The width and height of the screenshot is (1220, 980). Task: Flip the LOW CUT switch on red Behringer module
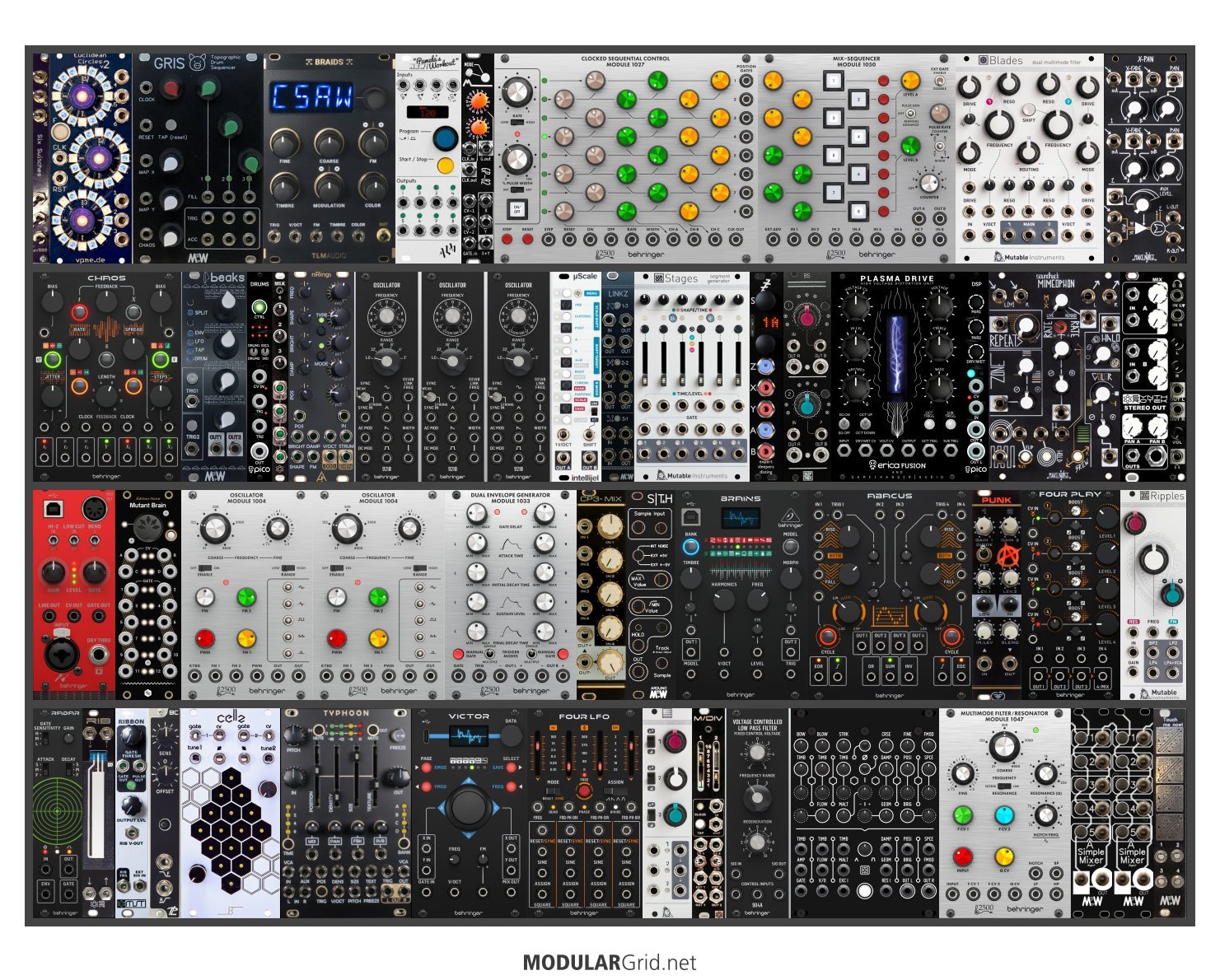coord(74,540)
